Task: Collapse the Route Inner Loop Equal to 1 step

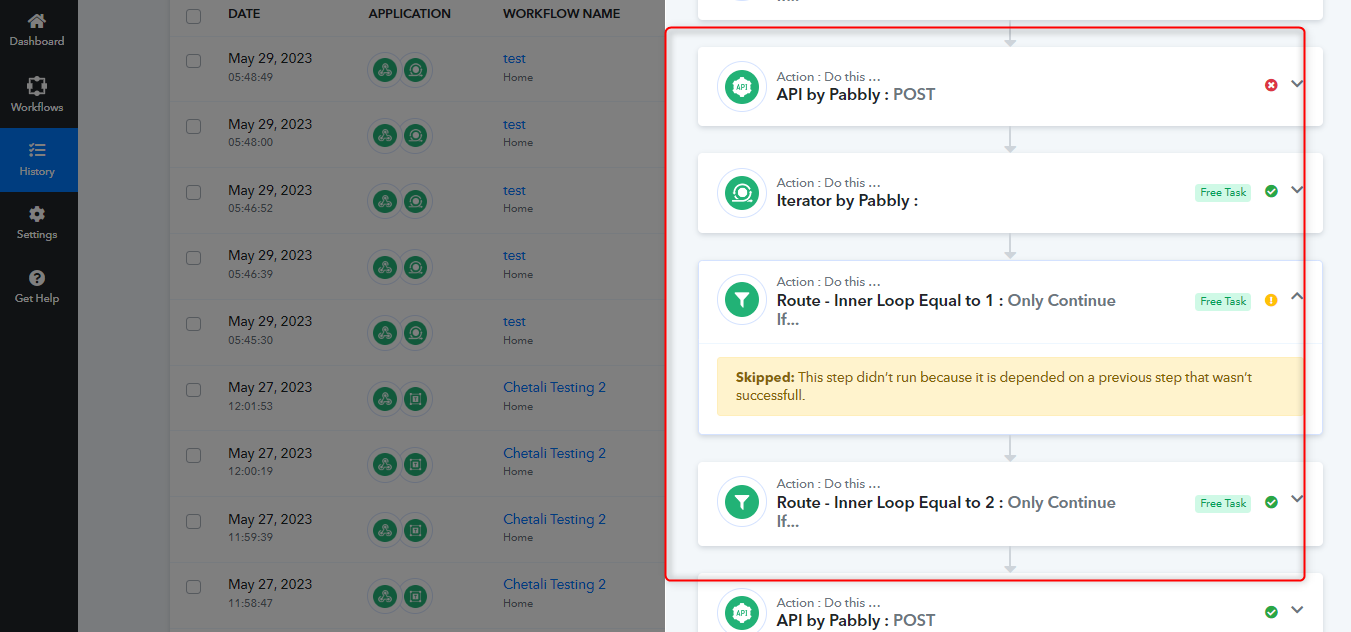Action: click(x=1297, y=296)
